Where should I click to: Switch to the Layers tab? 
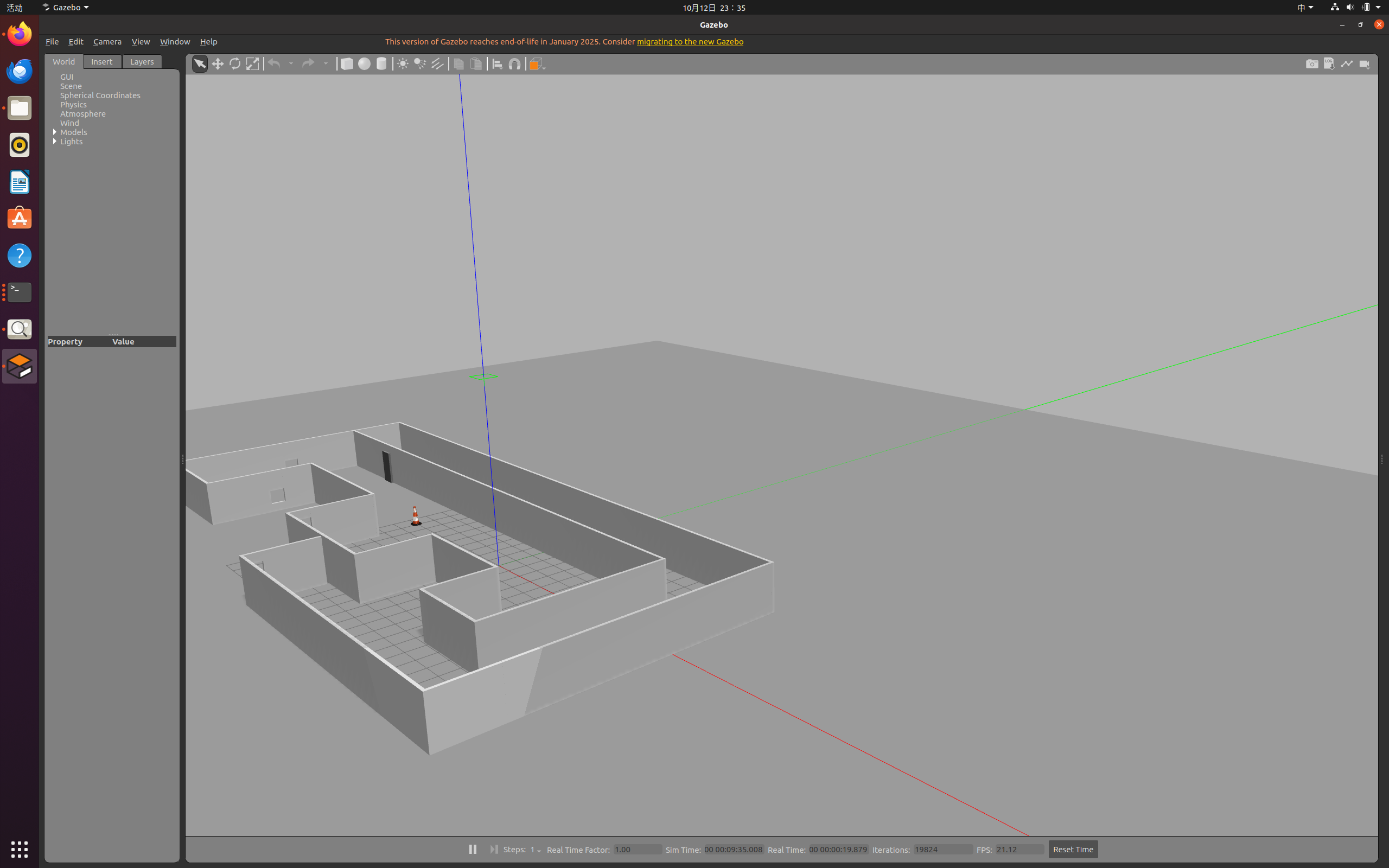pyautogui.click(x=142, y=61)
